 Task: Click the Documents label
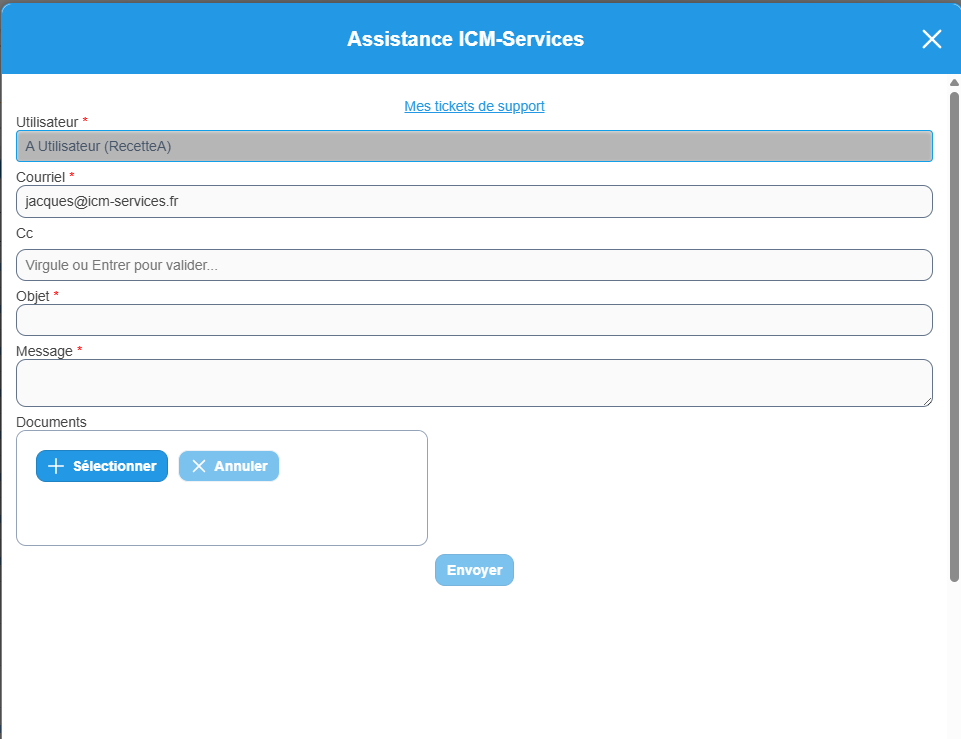point(51,422)
